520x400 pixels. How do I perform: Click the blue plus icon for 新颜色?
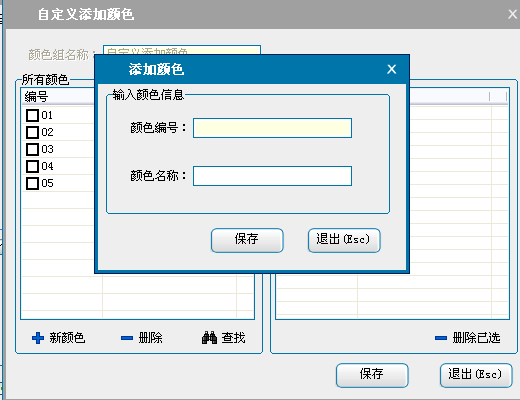pos(38,338)
